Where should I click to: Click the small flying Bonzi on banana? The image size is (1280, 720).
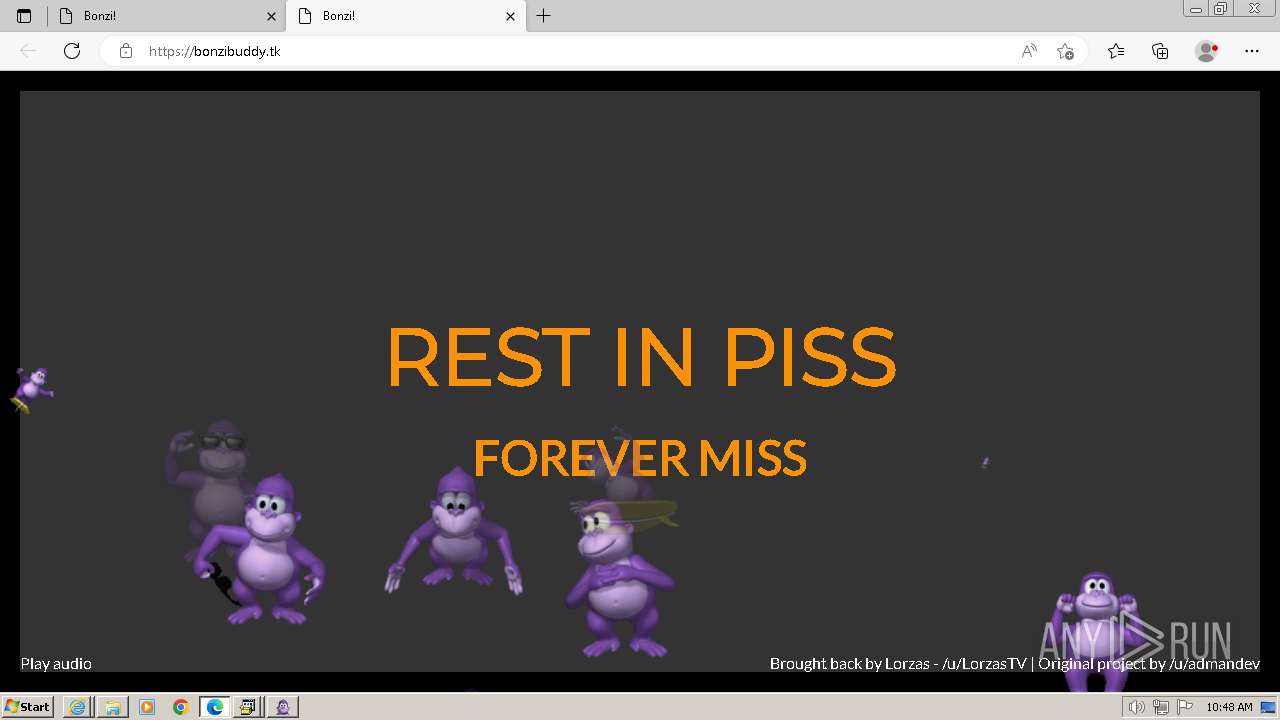[x=33, y=389]
